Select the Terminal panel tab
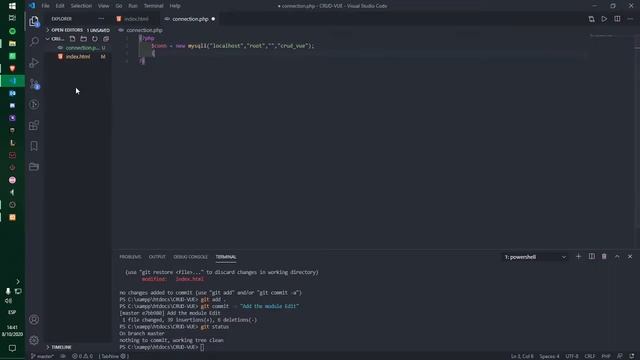 tap(226, 257)
